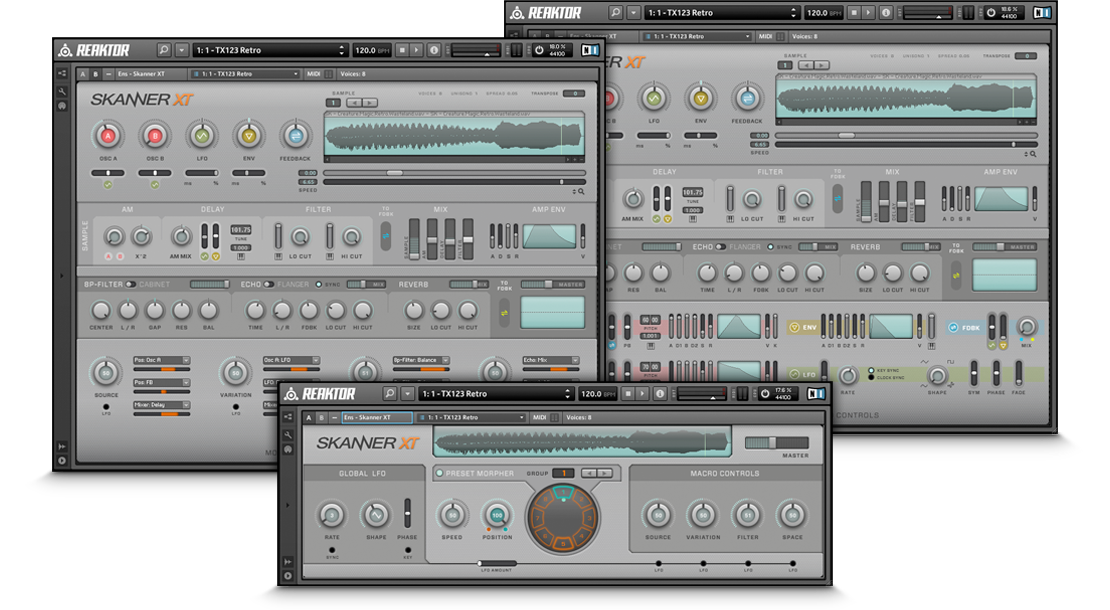Open Pos: Osc A dropdown in left window

click(161, 360)
